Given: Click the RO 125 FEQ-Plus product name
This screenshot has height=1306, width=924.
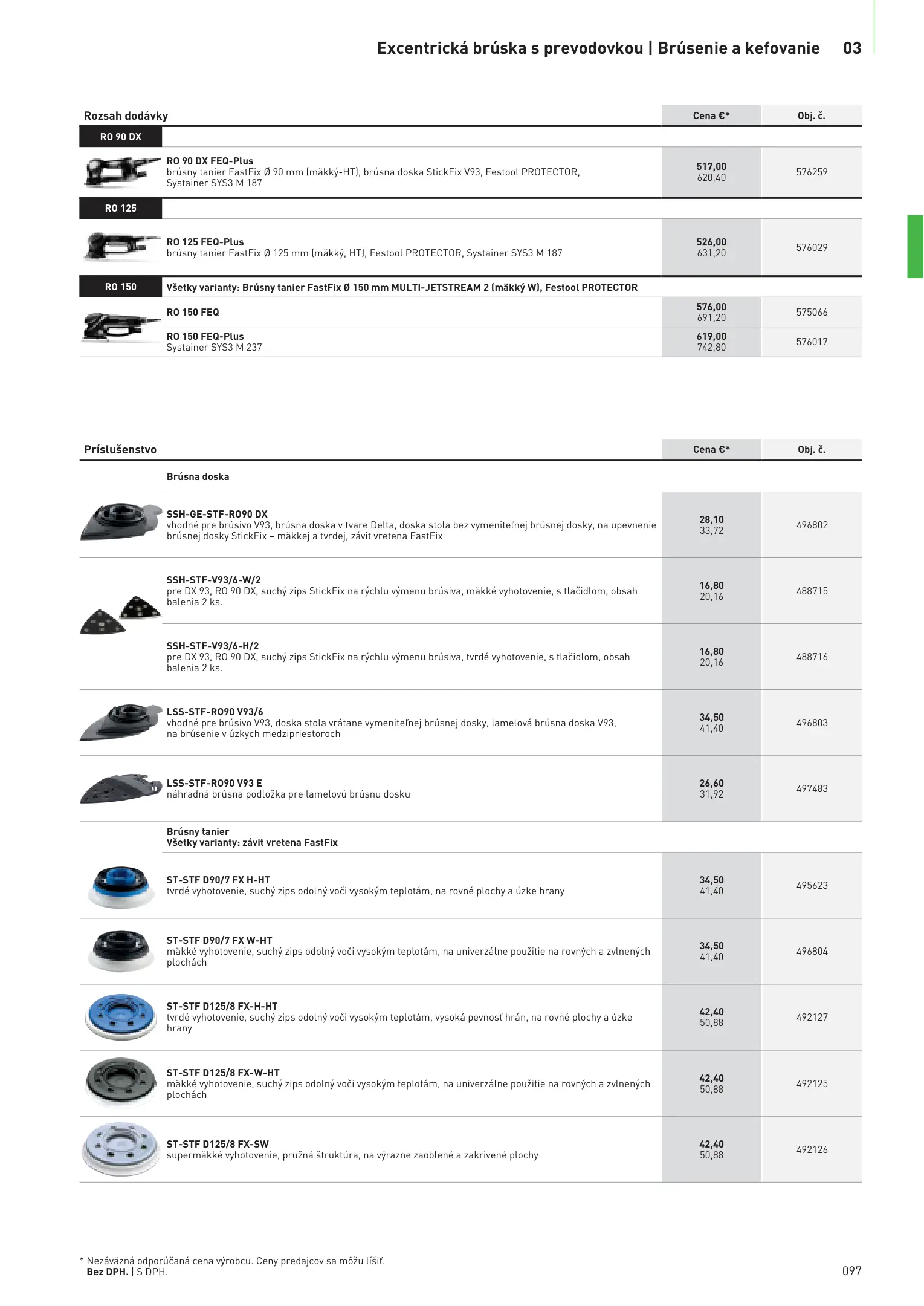Looking at the screenshot, I should tap(205, 242).
